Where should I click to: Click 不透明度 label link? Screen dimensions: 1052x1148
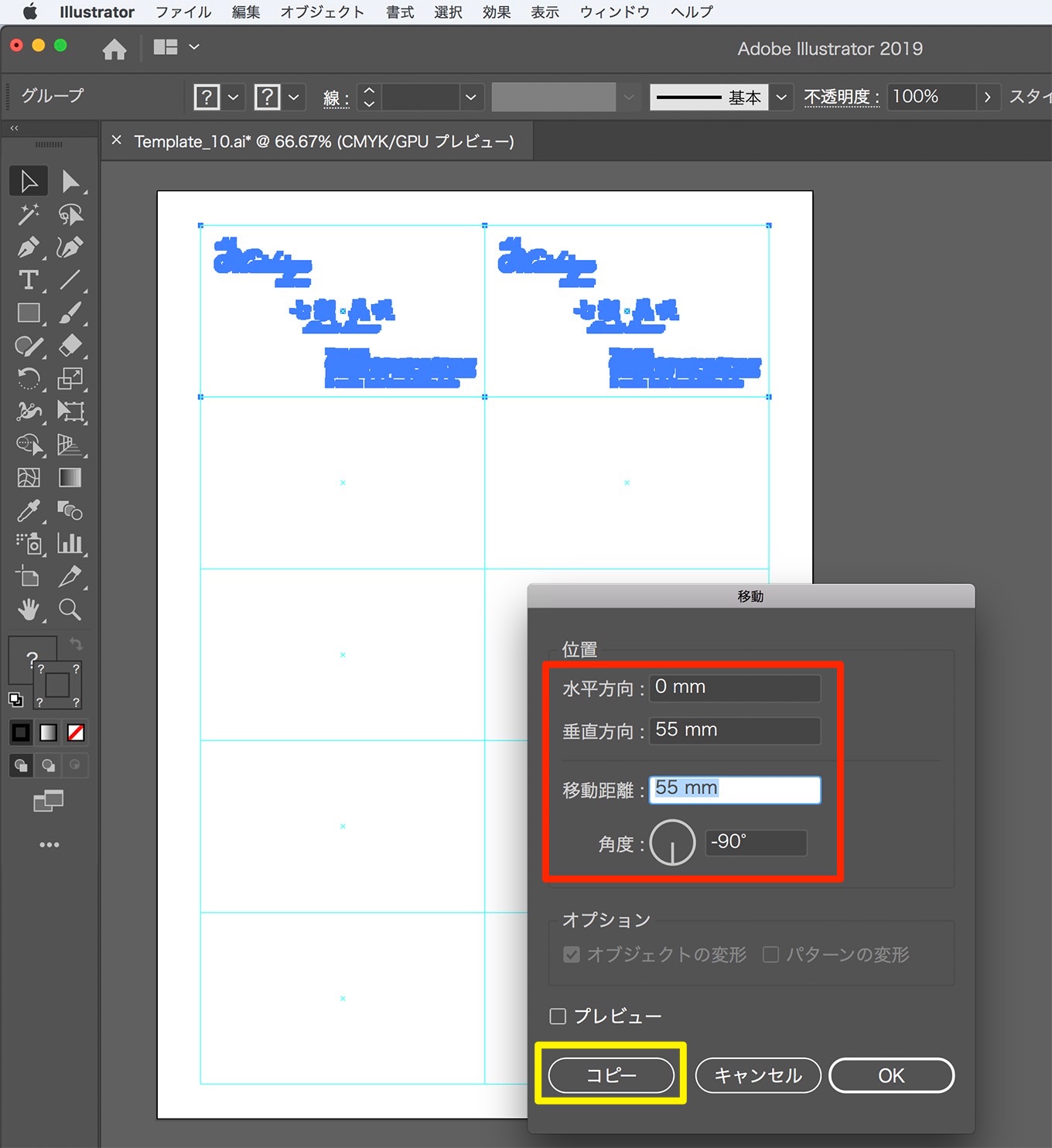(841, 97)
